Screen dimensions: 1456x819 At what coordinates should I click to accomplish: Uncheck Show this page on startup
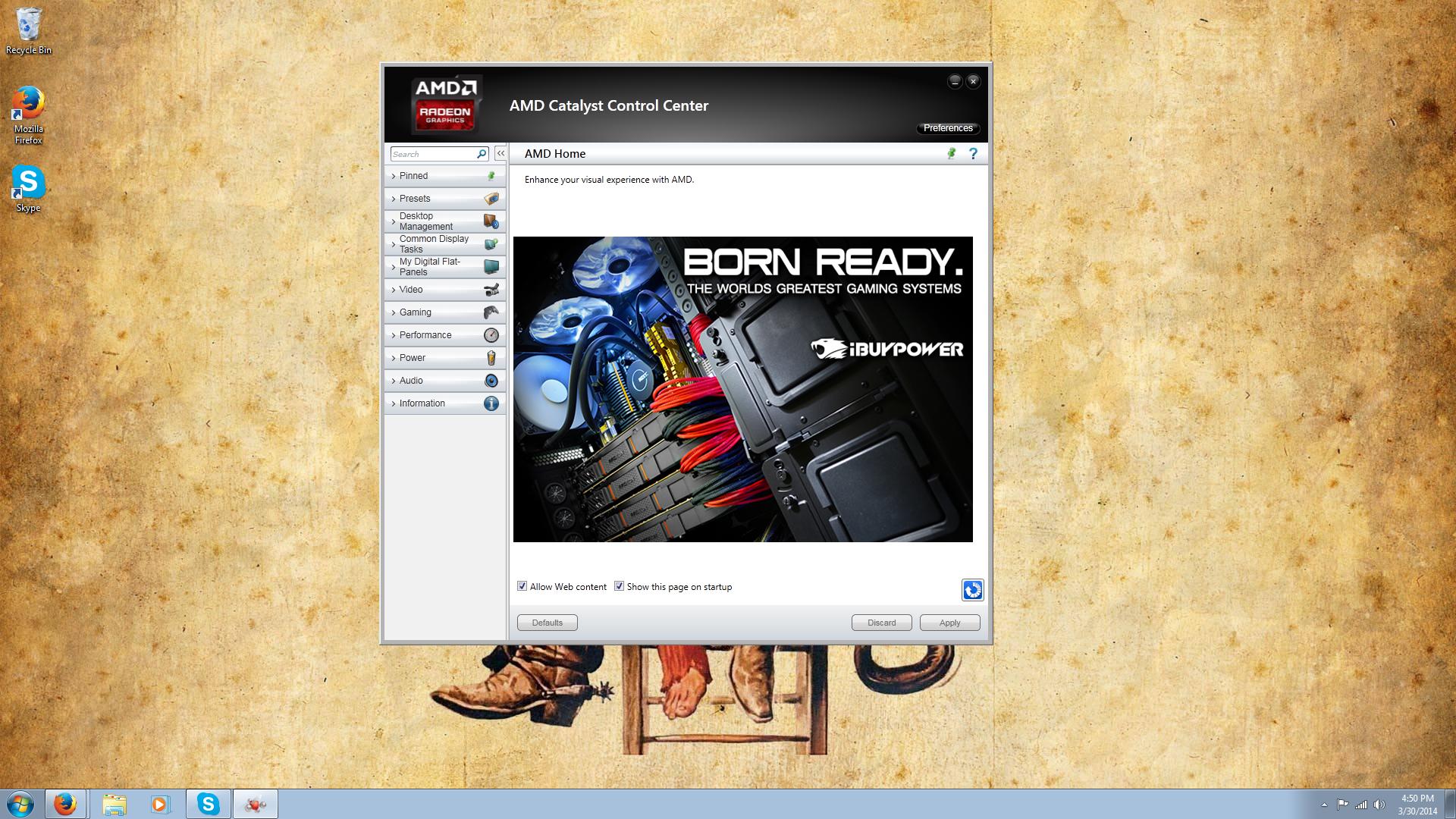[x=619, y=586]
